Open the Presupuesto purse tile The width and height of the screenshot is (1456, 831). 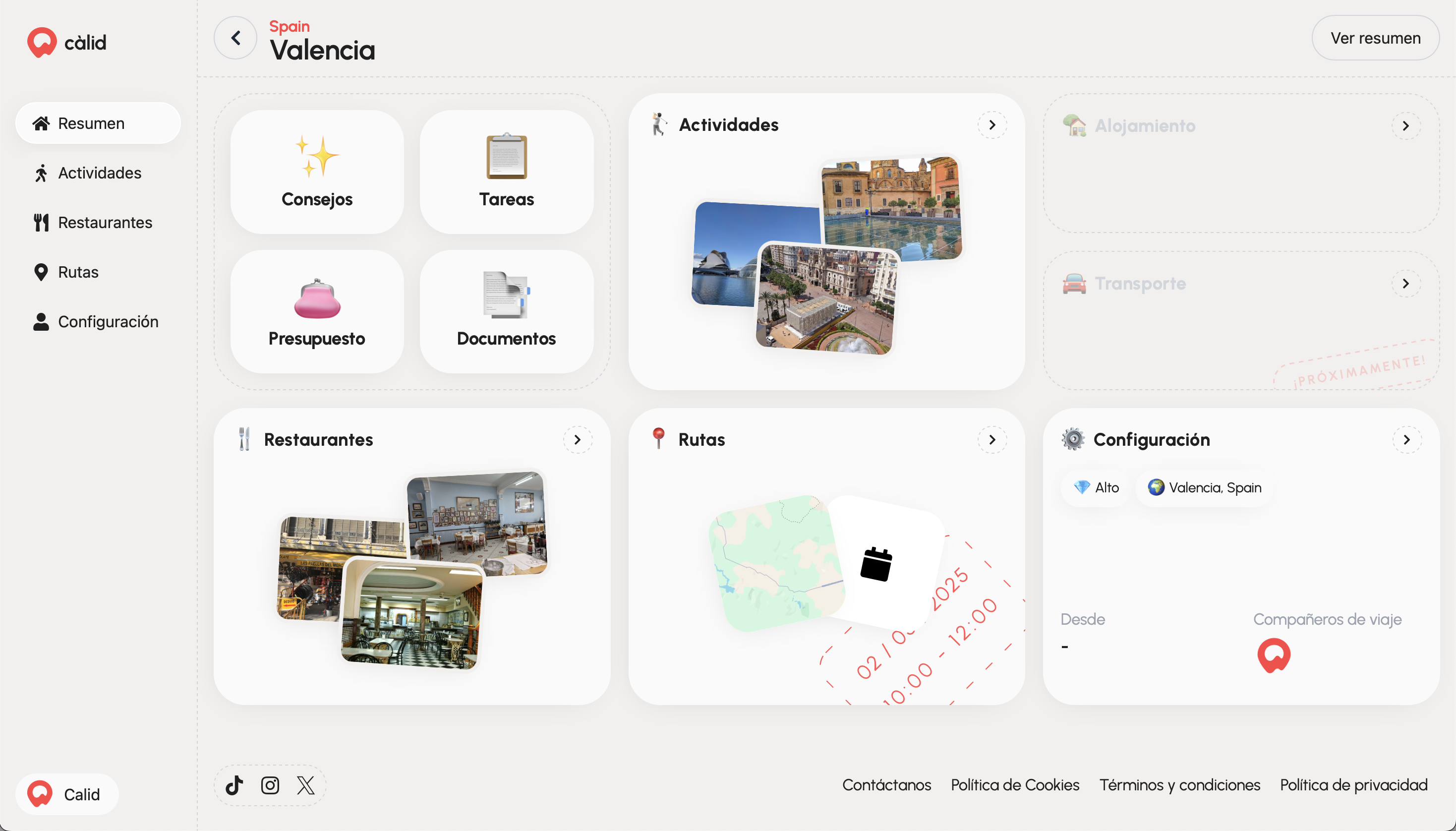[x=317, y=311]
